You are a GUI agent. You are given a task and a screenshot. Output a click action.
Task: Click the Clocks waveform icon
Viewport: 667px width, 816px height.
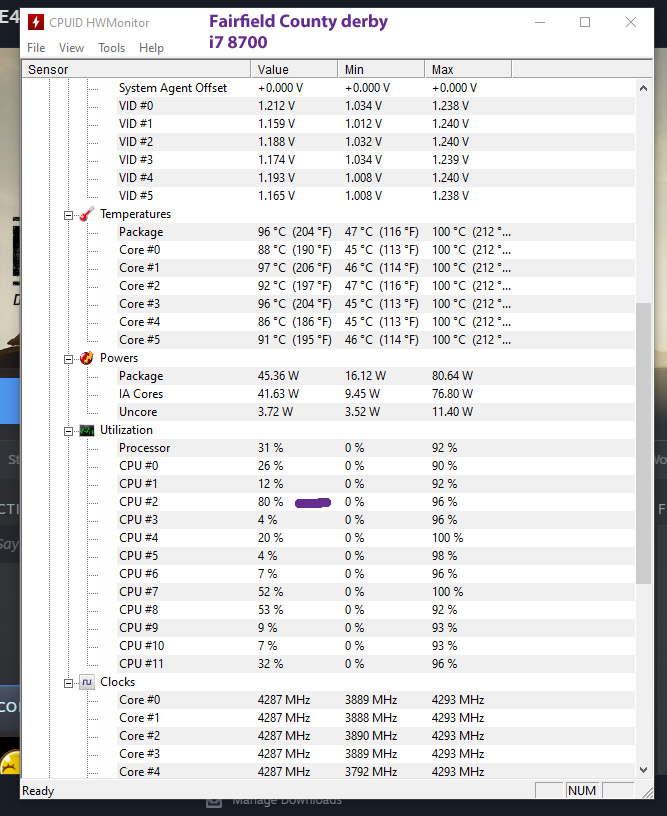[87, 682]
